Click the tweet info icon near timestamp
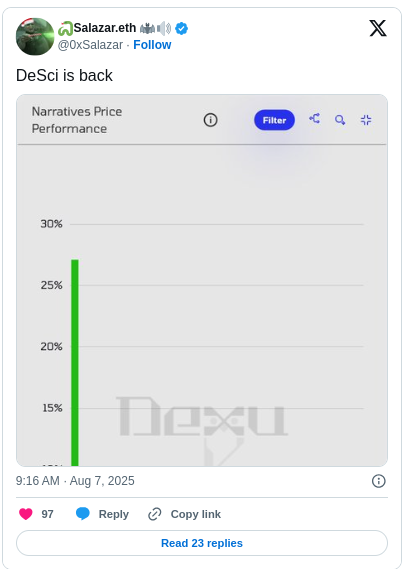407x578 pixels. tap(379, 481)
